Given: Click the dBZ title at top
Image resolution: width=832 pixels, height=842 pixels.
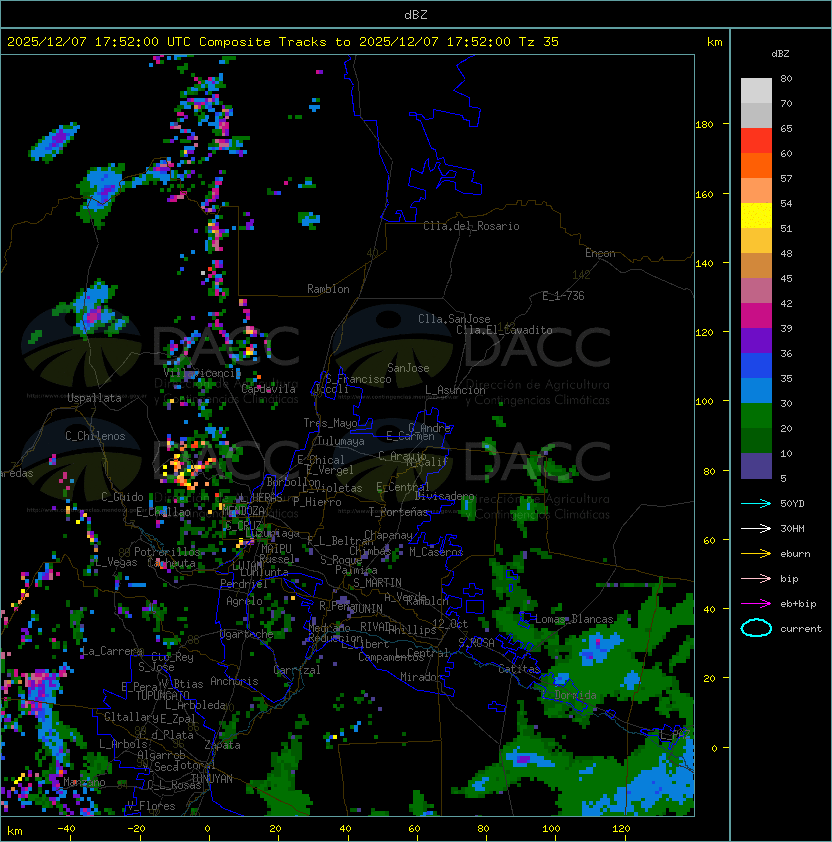Looking at the screenshot, I should click(x=416, y=15).
